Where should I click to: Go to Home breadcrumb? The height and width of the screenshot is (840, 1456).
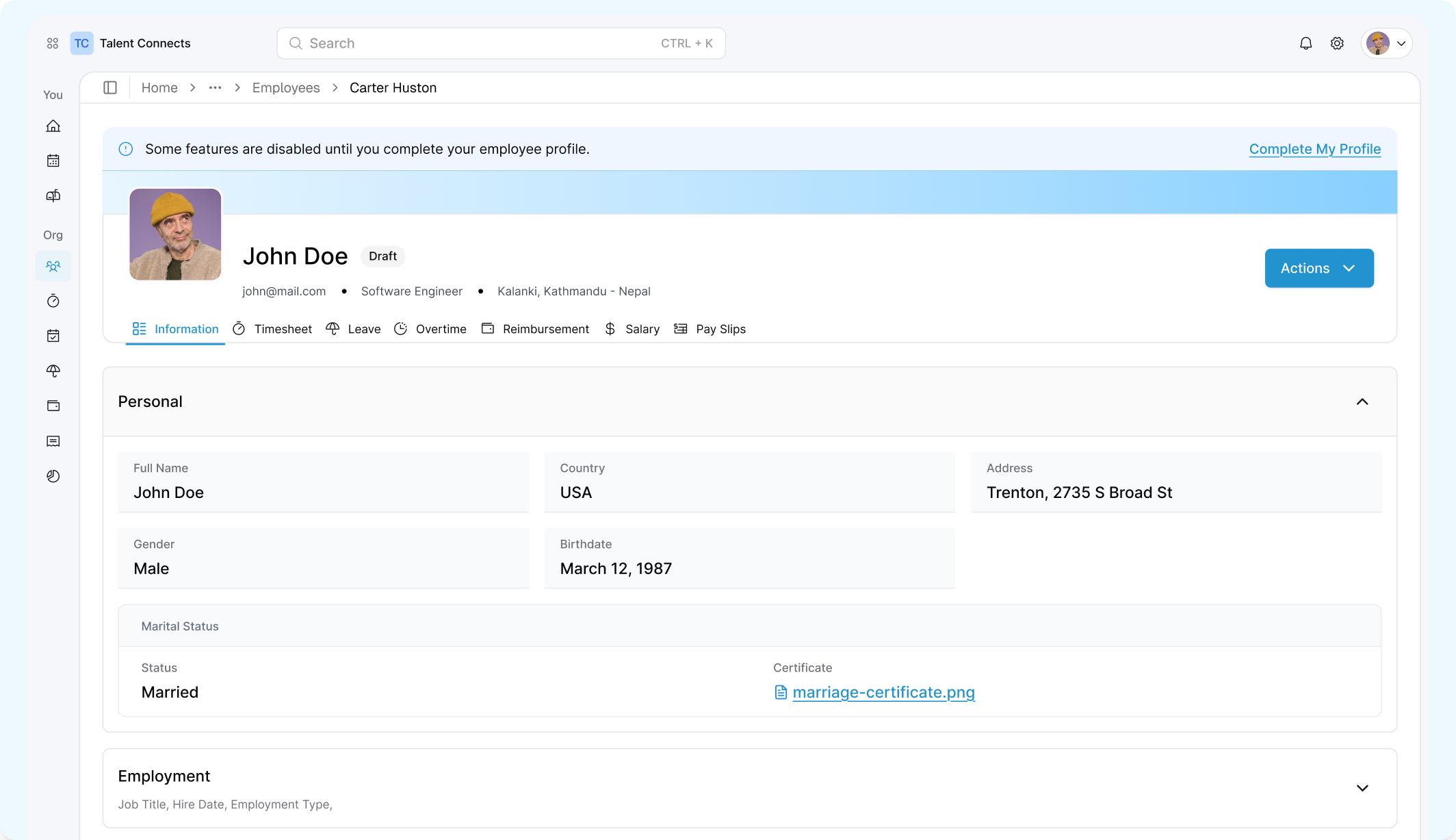[x=159, y=88]
